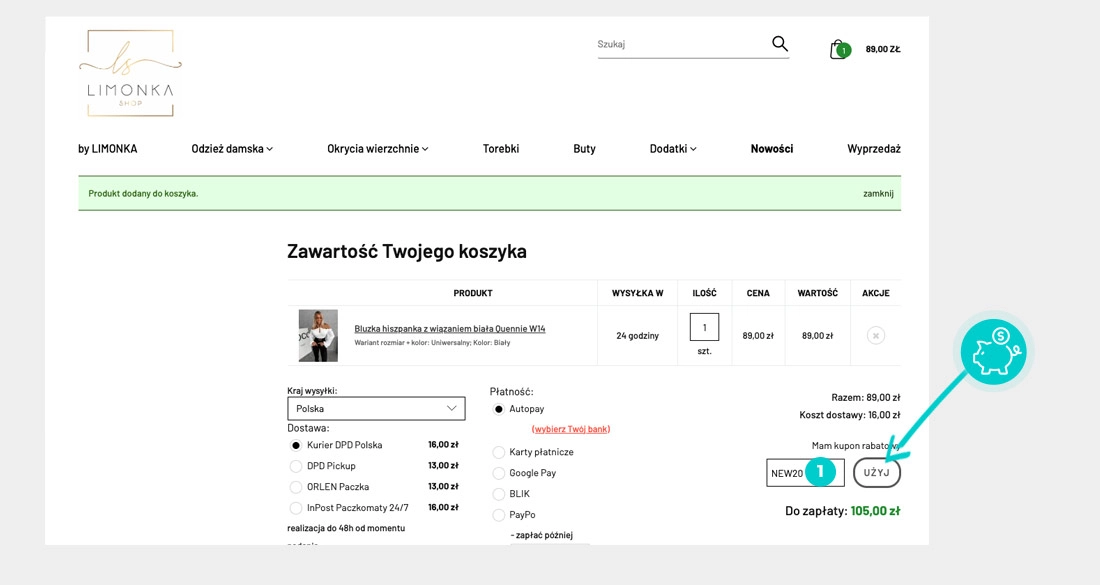
Task: Expand the Odzież damska menu
Action: point(232,149)
